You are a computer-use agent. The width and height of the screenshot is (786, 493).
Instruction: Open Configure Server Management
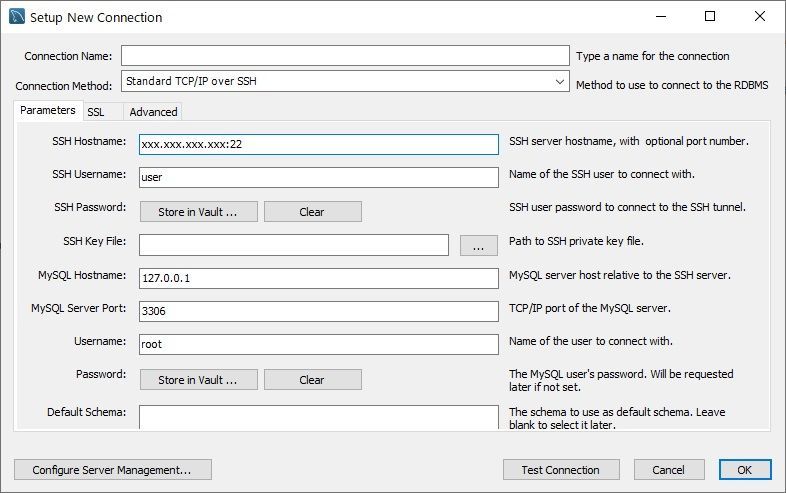click(x=113, y=470)
